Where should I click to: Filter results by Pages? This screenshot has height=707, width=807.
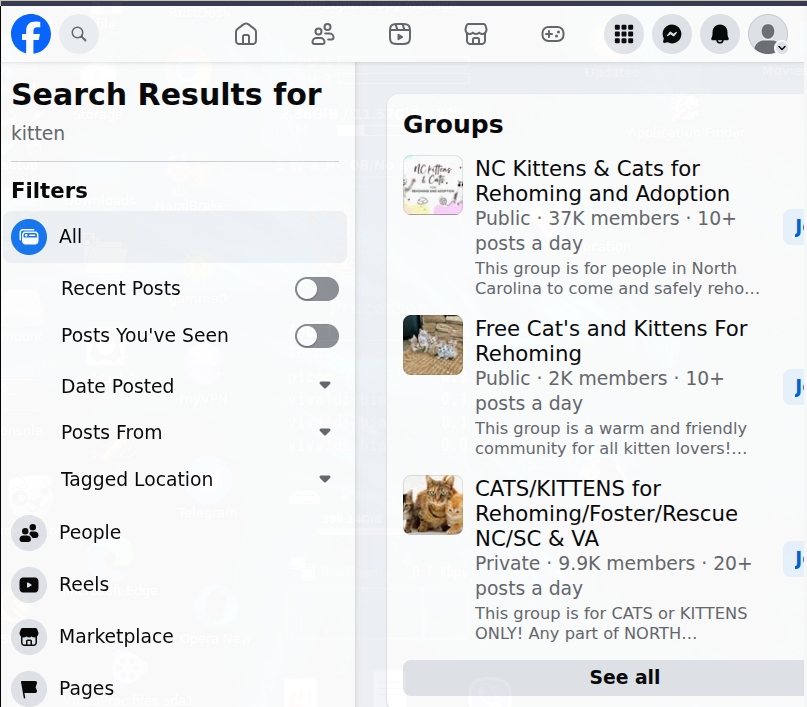coord(86,688)
